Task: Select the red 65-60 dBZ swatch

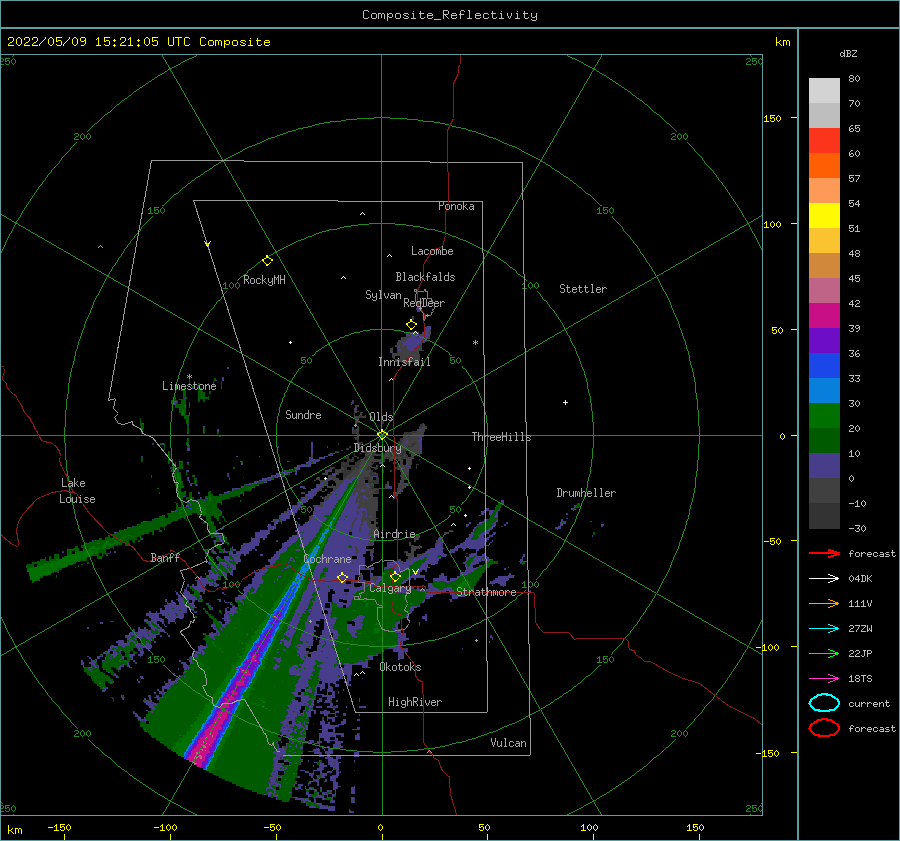Action: click(824, 141)
